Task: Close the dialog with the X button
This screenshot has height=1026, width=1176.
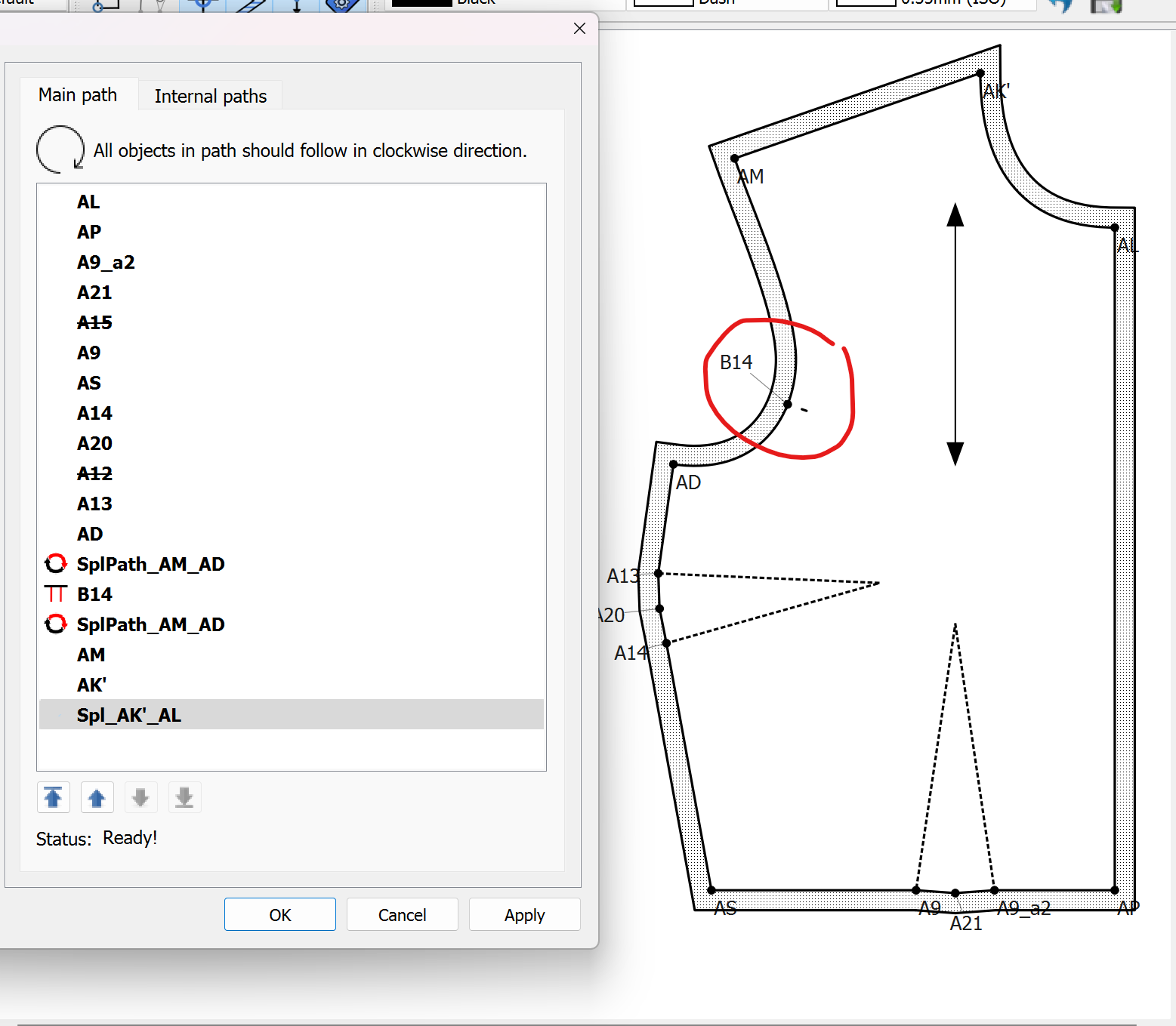Action: [579, 29]
